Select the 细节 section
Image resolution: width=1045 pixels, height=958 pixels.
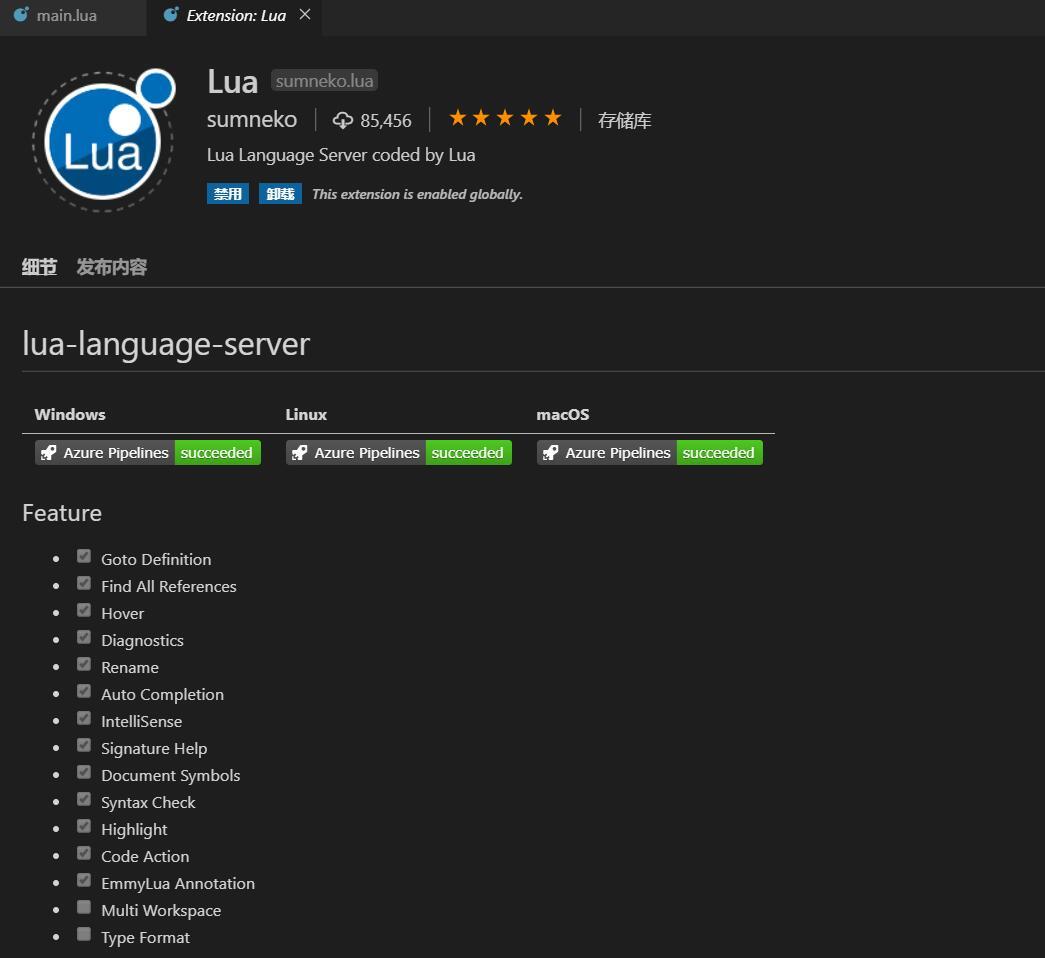click(x=39, y=267)
